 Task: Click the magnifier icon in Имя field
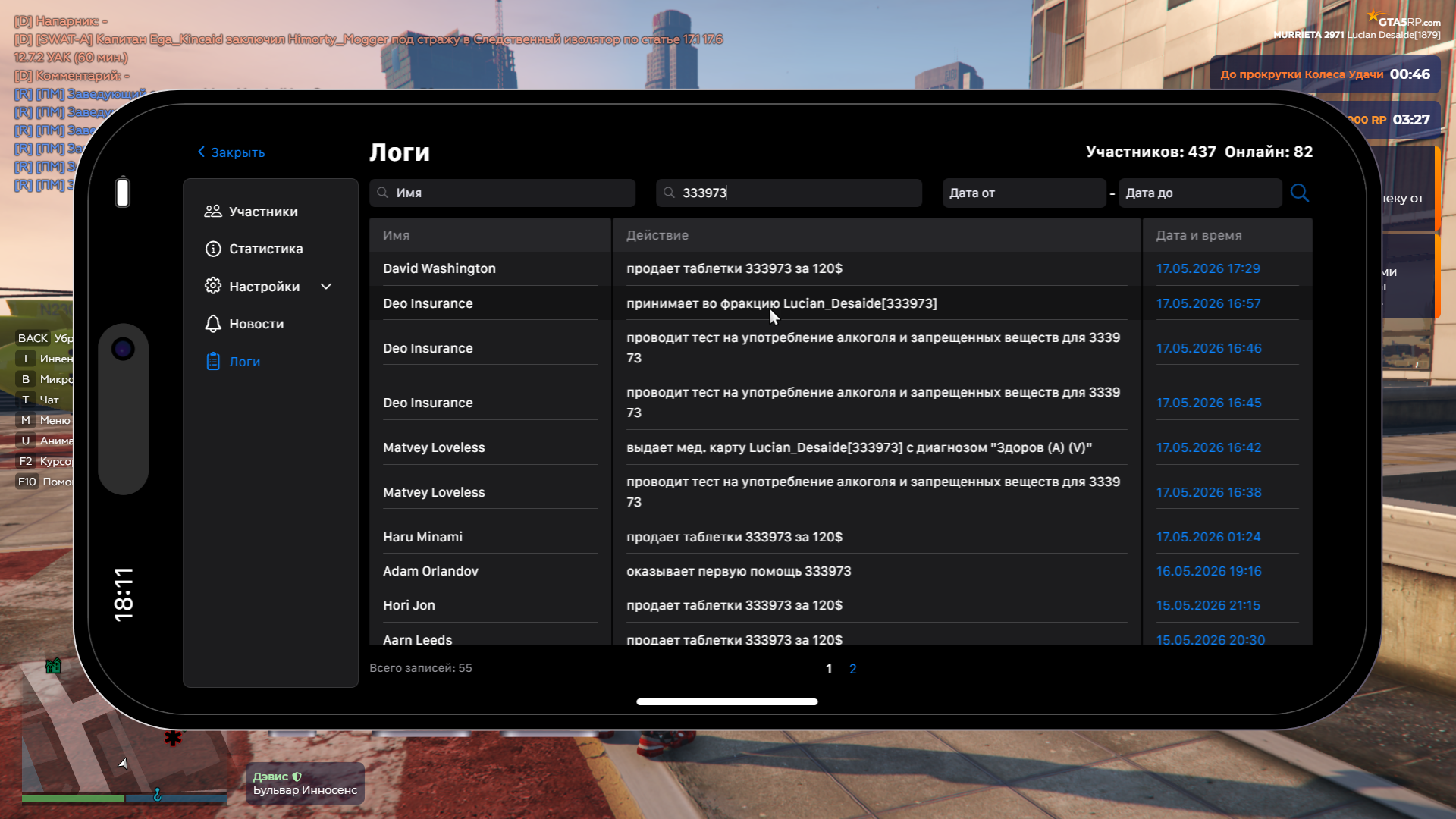383,193
